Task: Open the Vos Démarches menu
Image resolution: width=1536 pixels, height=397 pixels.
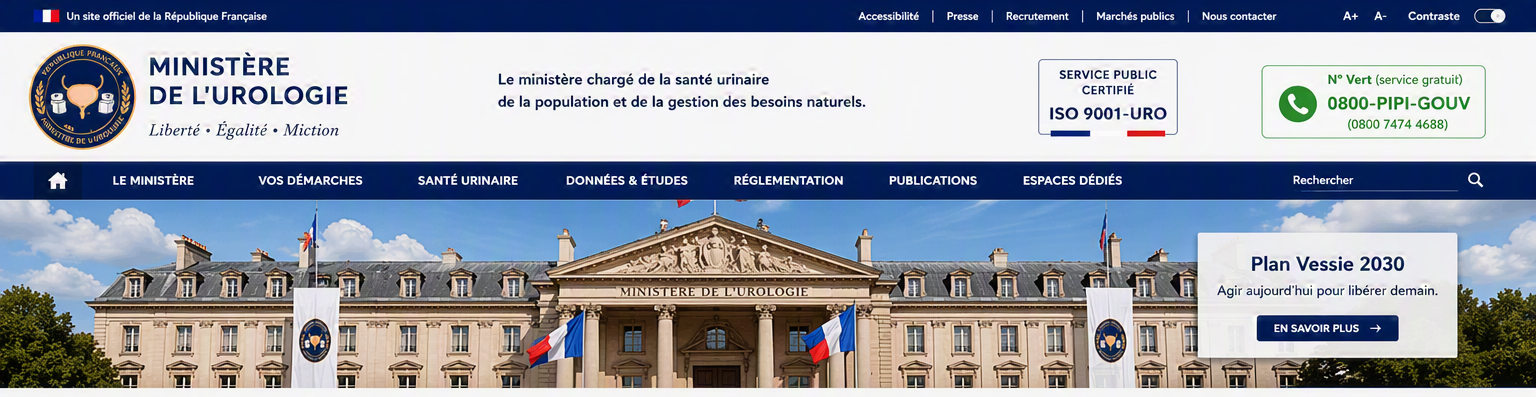Action: pos(310,181)
